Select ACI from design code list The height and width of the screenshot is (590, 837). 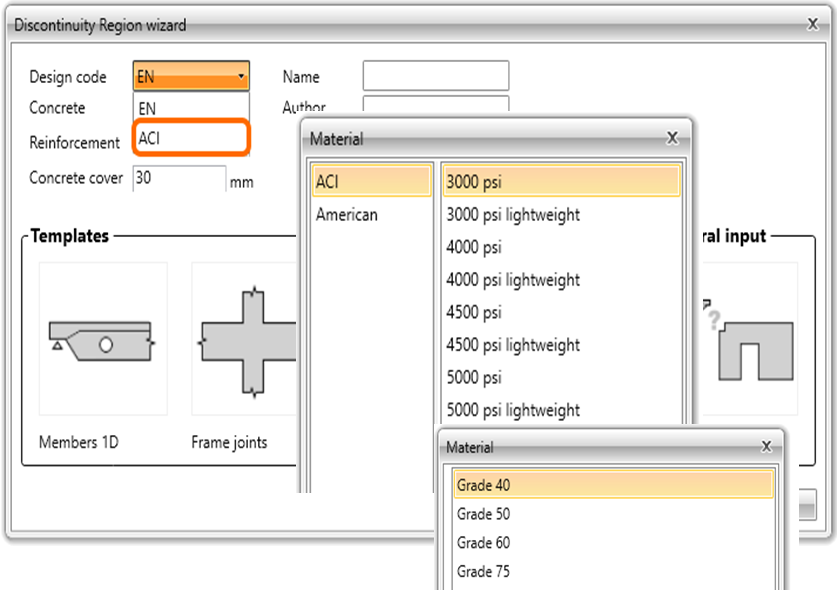point(190,139)
